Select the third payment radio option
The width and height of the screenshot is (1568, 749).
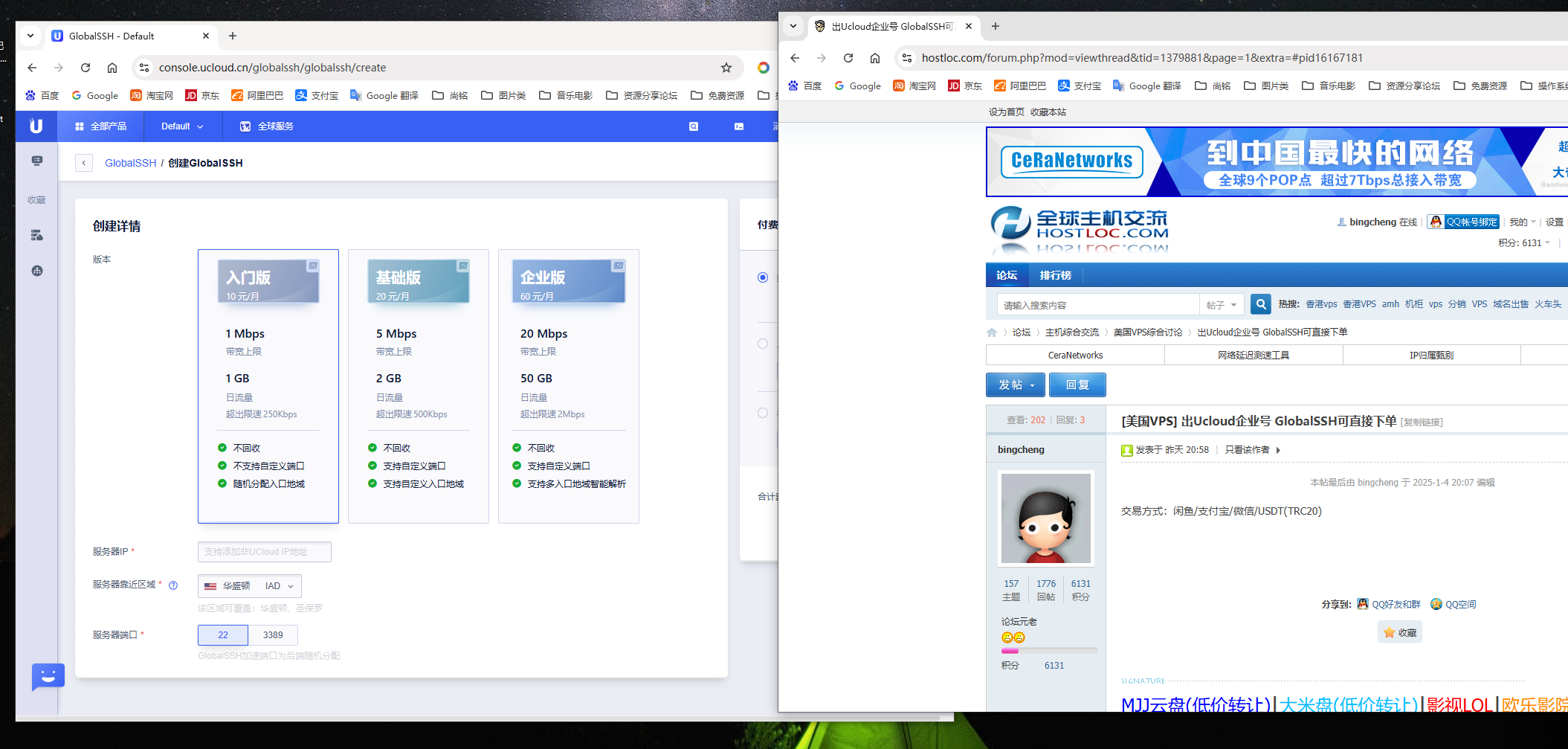(763, 413)
